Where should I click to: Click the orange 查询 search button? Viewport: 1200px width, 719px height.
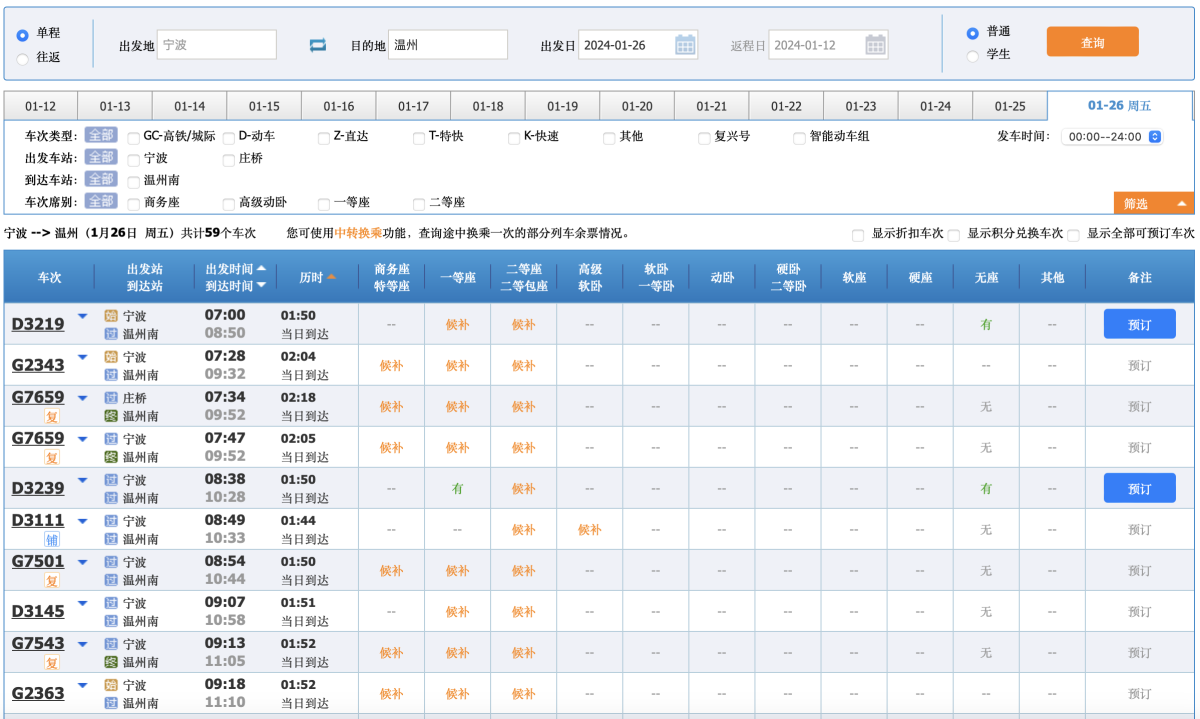tap(1093, 42)
